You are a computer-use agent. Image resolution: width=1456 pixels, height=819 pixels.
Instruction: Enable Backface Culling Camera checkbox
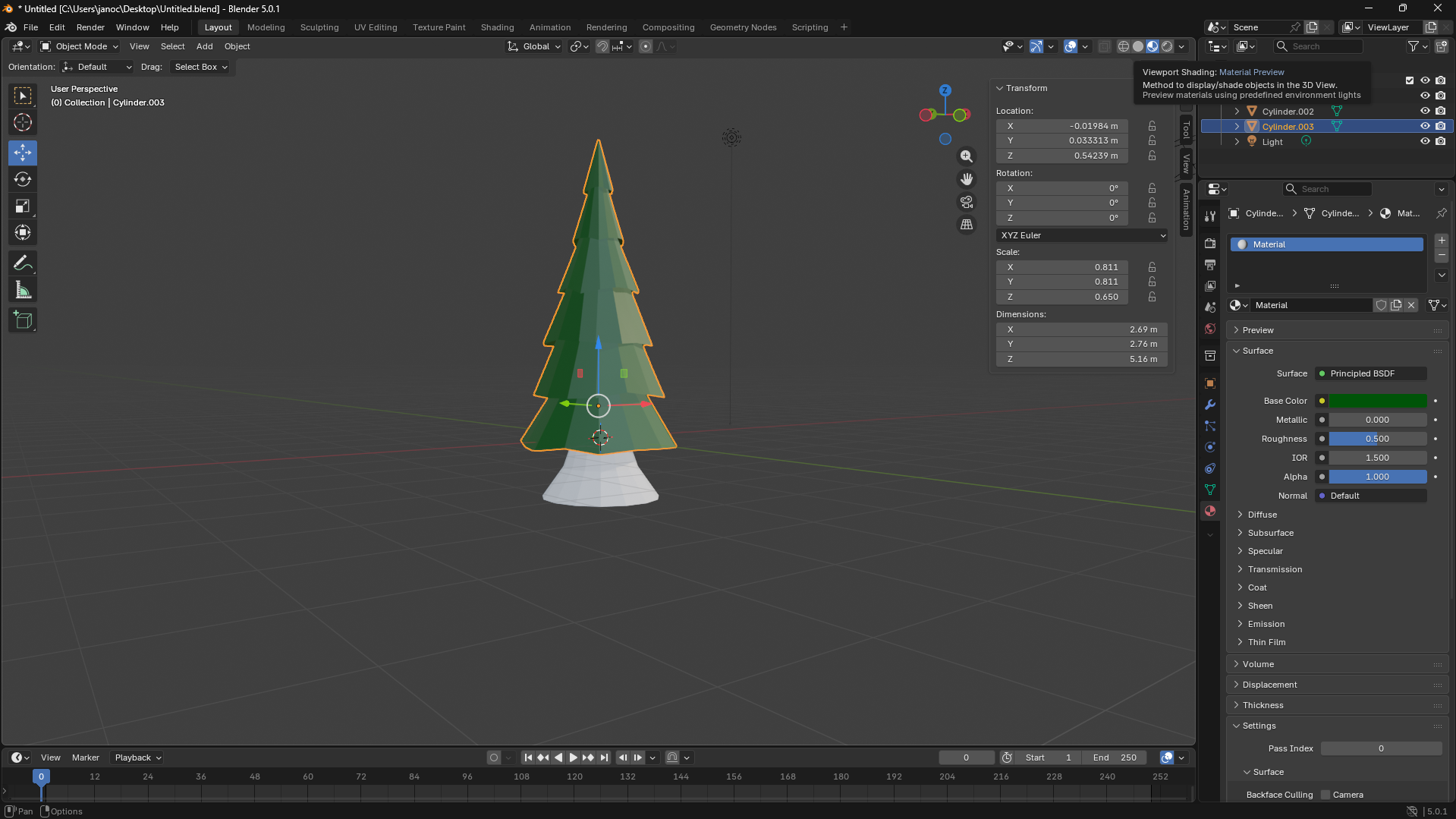pos(1325,795)
